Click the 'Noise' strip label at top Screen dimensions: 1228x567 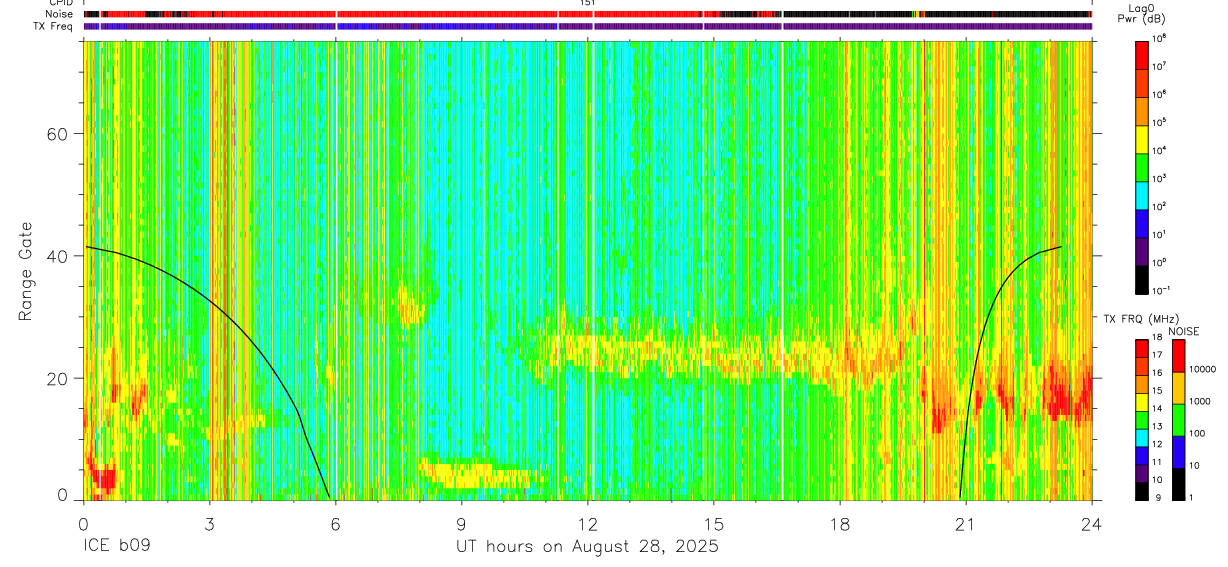coord(60,14)
